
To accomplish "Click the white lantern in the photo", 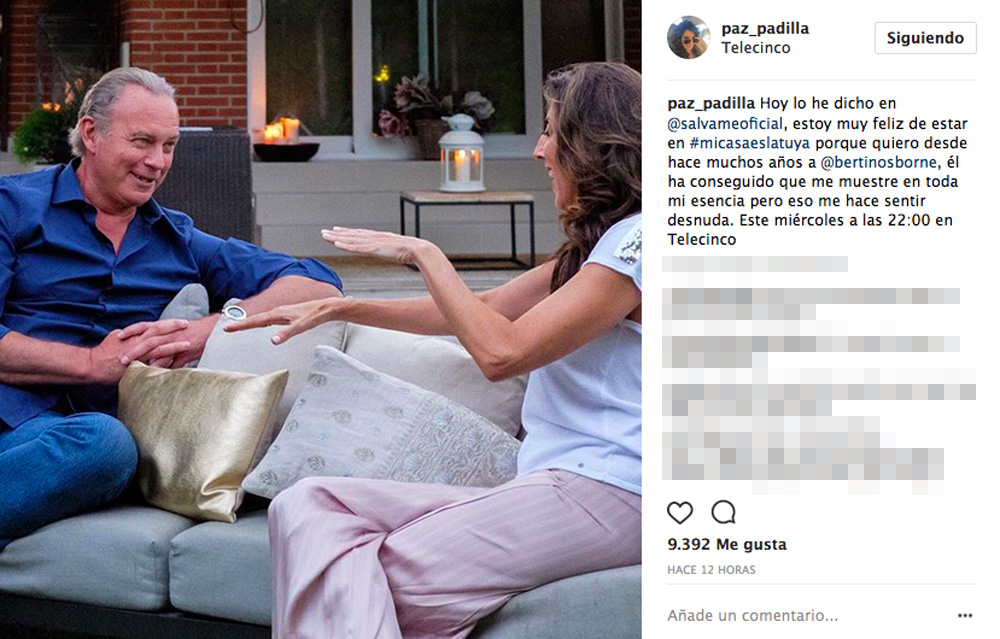I will click(x=462, y=154).
